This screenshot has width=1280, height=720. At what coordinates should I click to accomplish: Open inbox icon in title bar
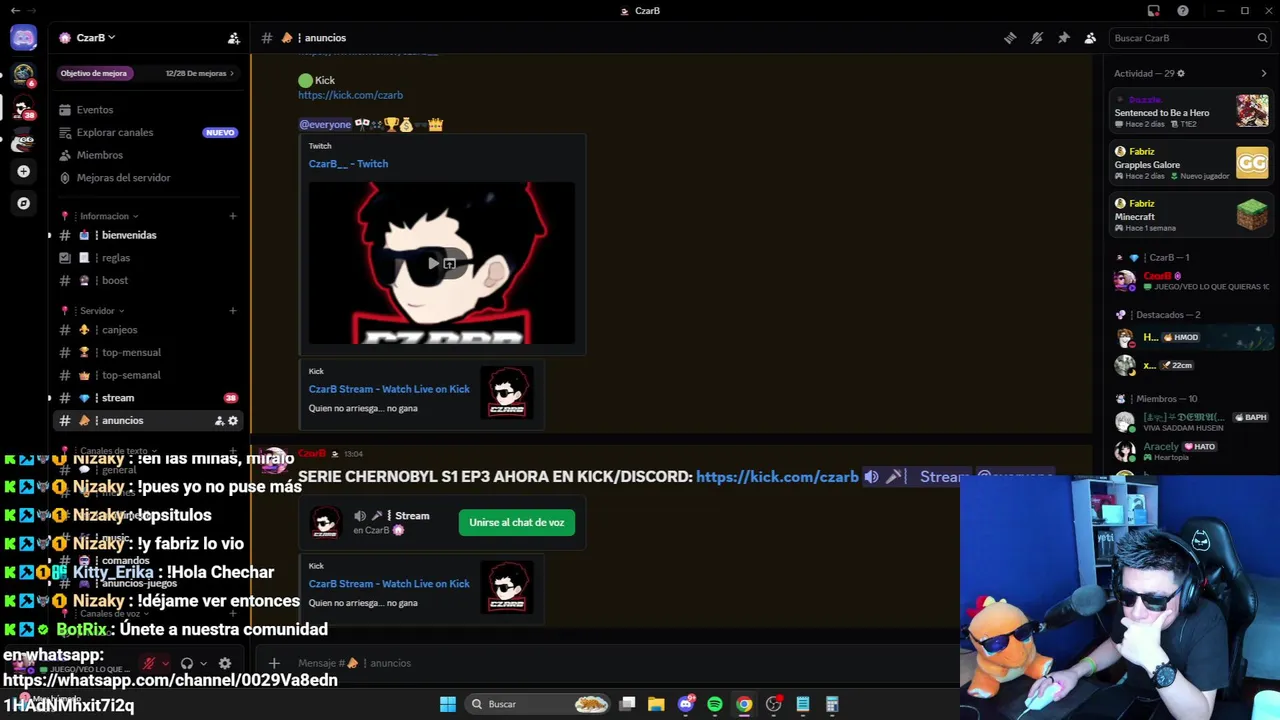(1153, 11)
